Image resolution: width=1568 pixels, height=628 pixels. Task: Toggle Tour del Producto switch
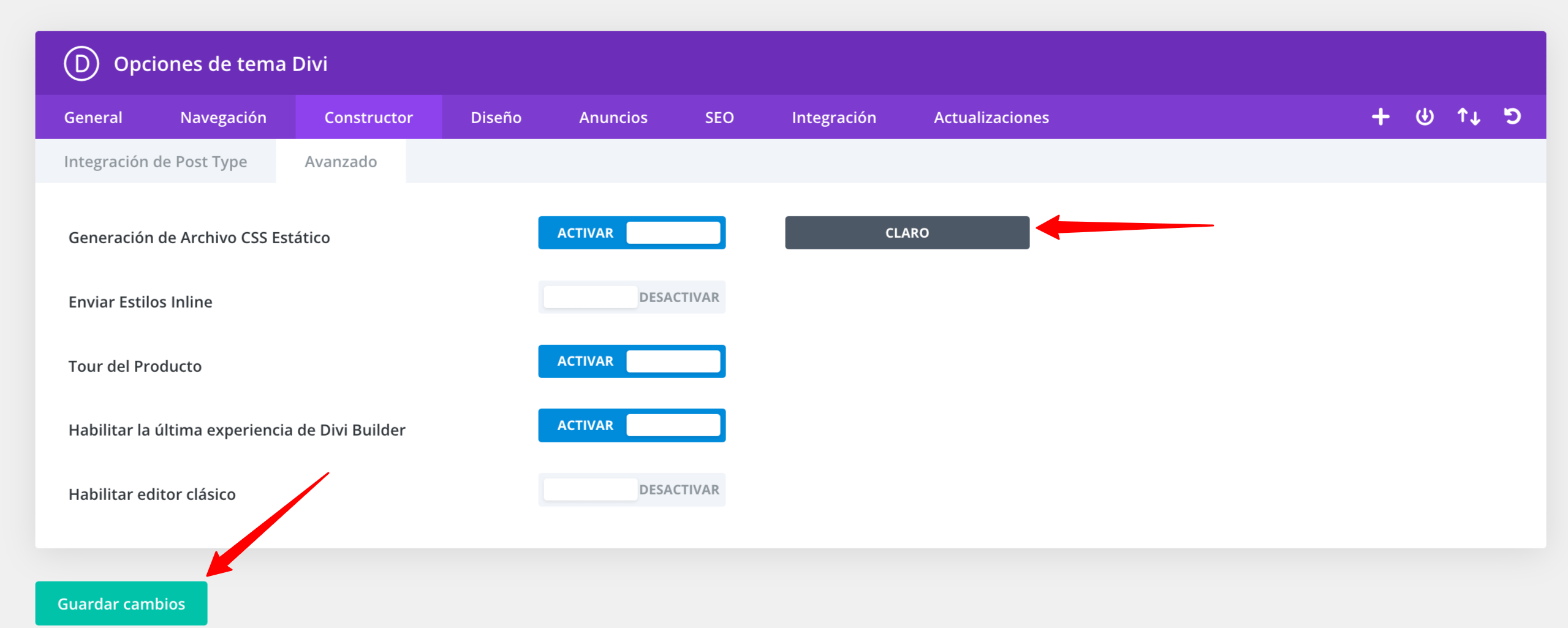[632, 361]
